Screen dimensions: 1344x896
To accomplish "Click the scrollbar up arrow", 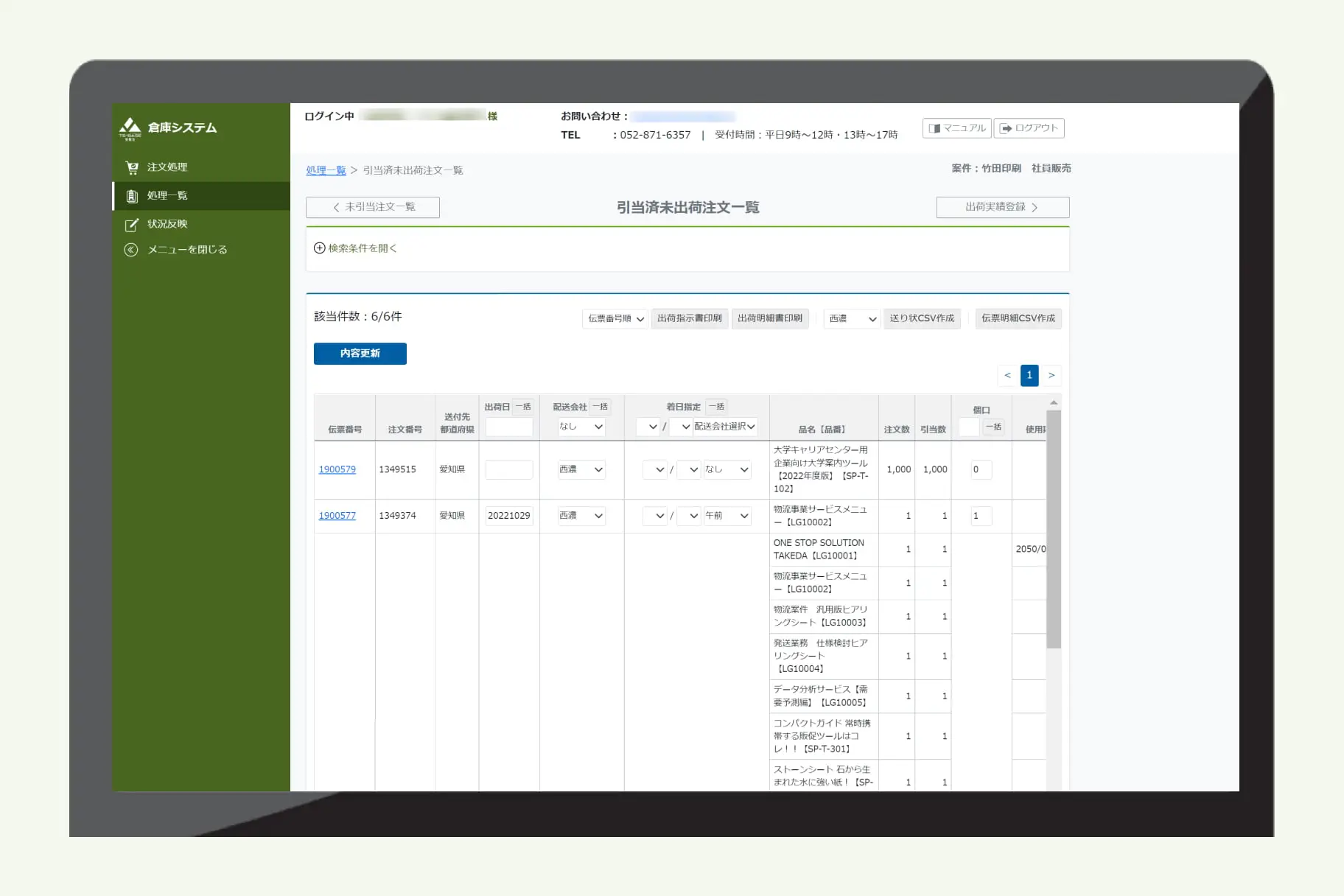I will (1054, 402).
